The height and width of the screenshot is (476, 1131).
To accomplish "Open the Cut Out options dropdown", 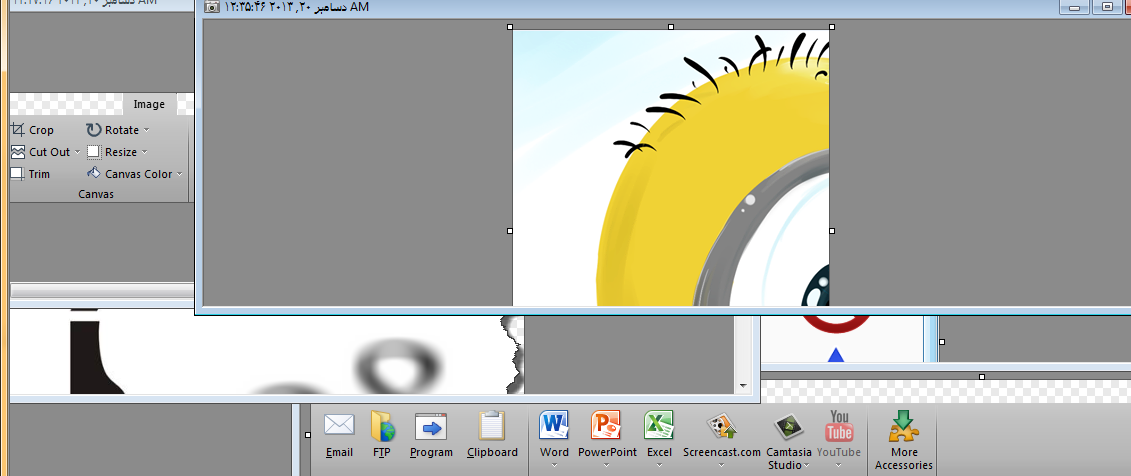I will [x=77, y=153].
